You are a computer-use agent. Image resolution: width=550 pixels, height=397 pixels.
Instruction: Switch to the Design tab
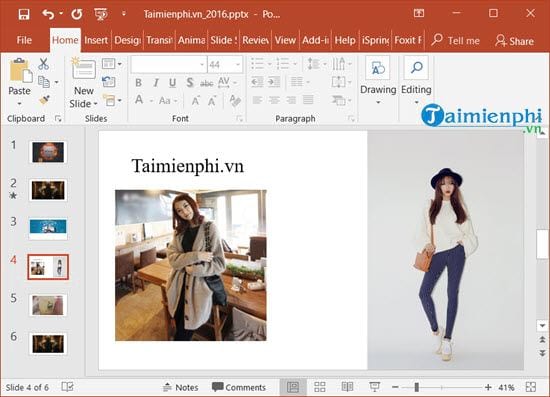point(127,40)
